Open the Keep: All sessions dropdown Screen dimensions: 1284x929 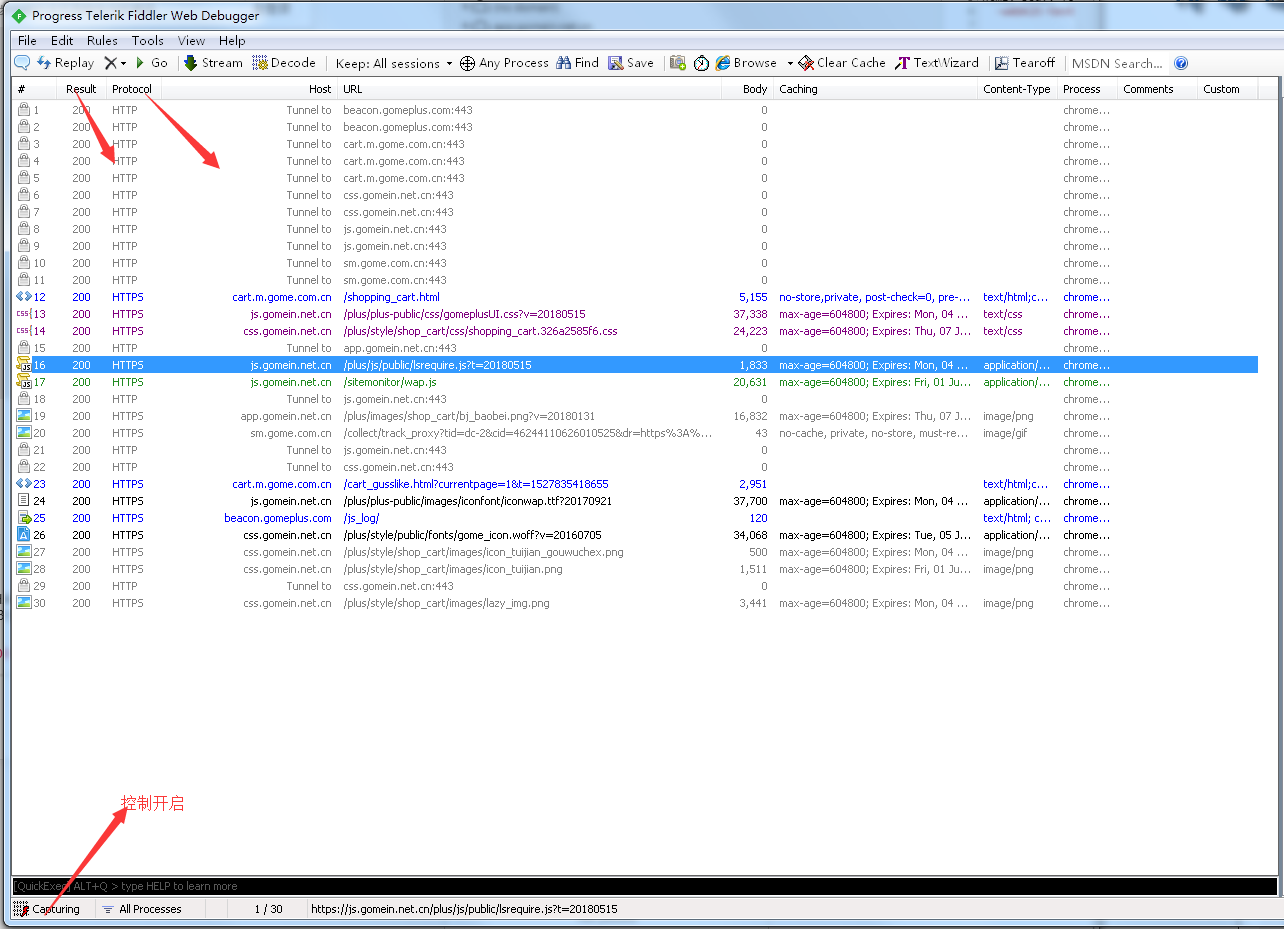coord(394,63)
